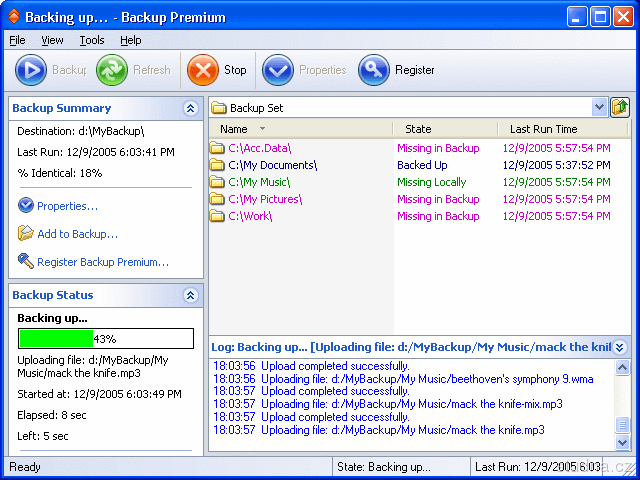Viewport: 640px width, 480px height.
Task: Click Register Backup Premium… link
Action: pos(103,262)
